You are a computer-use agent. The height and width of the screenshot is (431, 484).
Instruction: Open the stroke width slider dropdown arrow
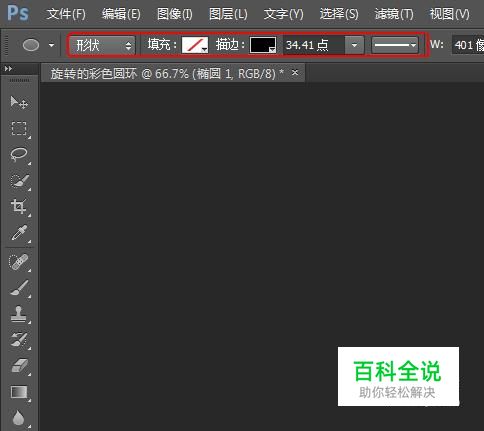354,45
